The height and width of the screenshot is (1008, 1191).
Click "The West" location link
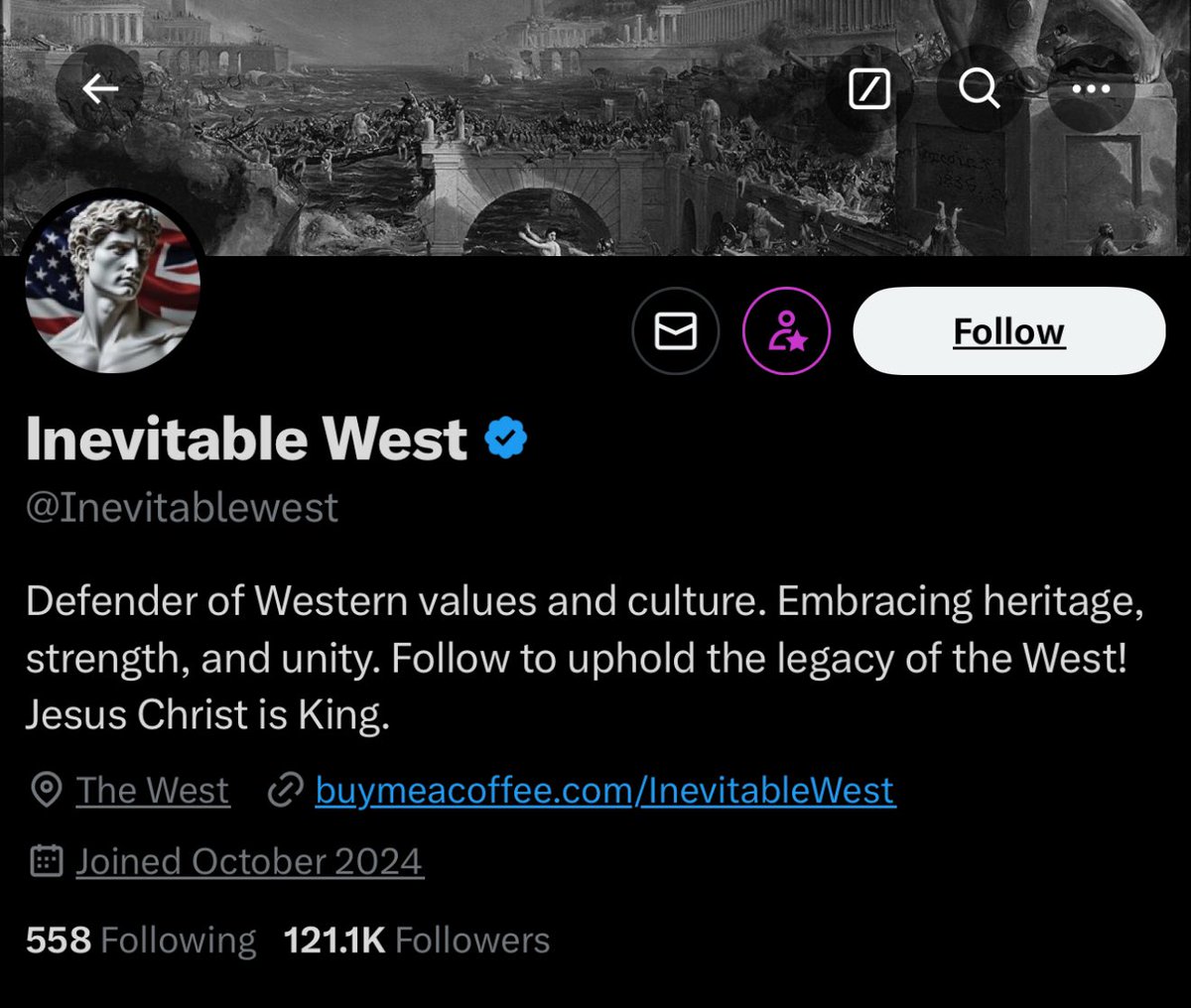tap(153, 791)
